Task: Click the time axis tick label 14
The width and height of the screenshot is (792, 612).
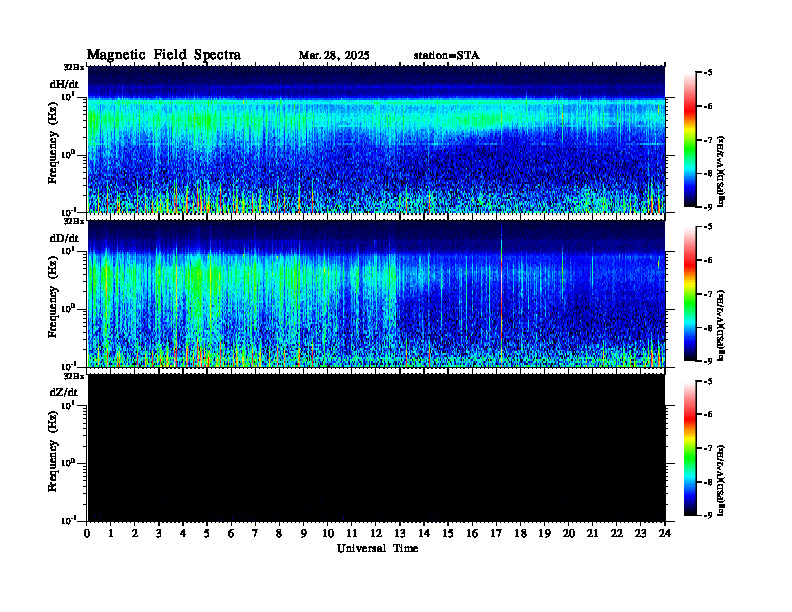Action: [x=424, y=533]
